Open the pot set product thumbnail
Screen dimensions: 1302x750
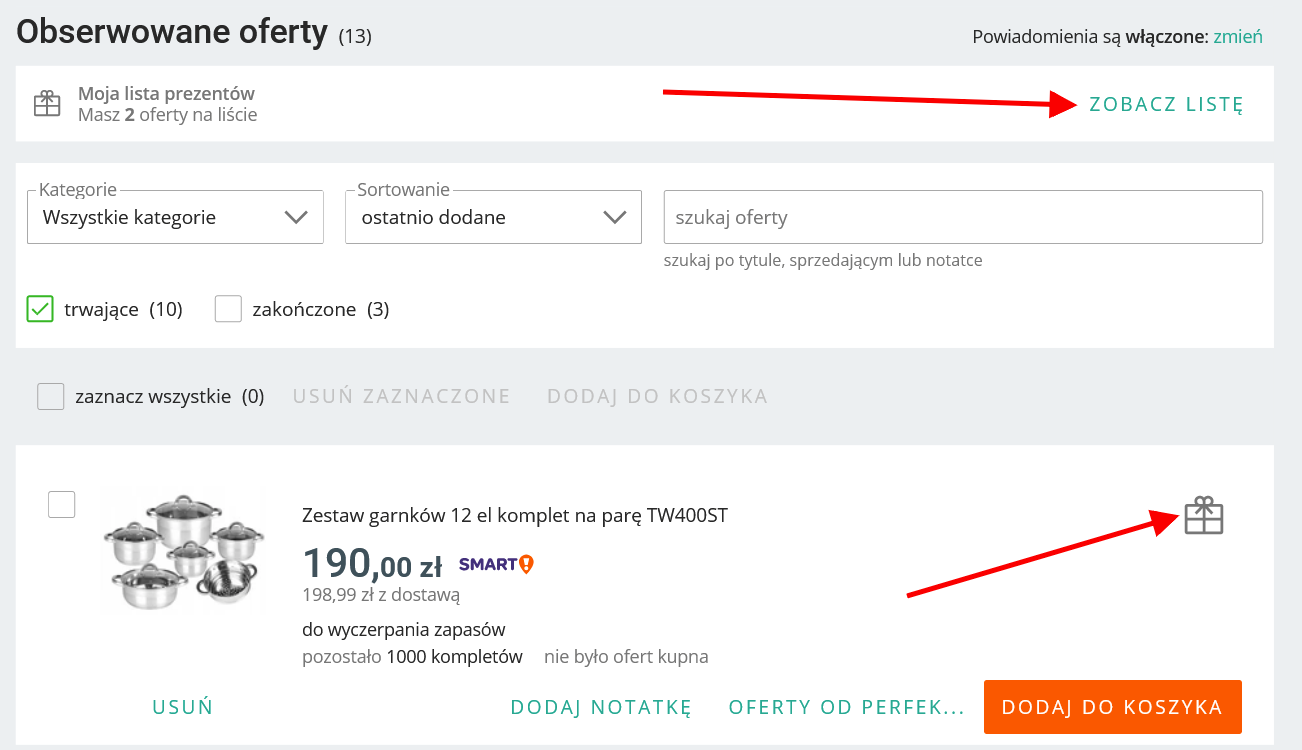pos(184,551)
